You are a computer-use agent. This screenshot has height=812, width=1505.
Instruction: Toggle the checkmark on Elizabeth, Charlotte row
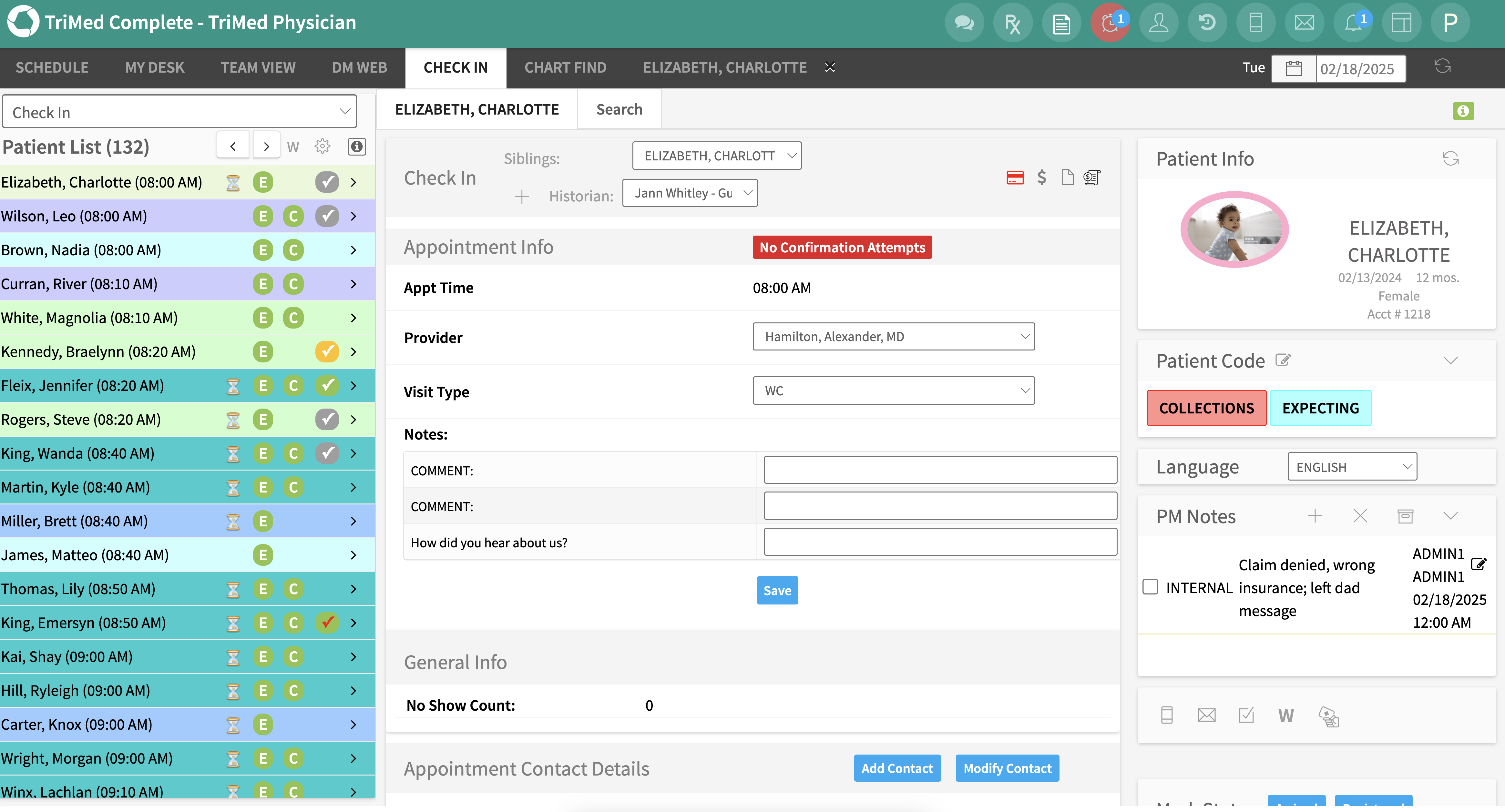pos(327,182)
